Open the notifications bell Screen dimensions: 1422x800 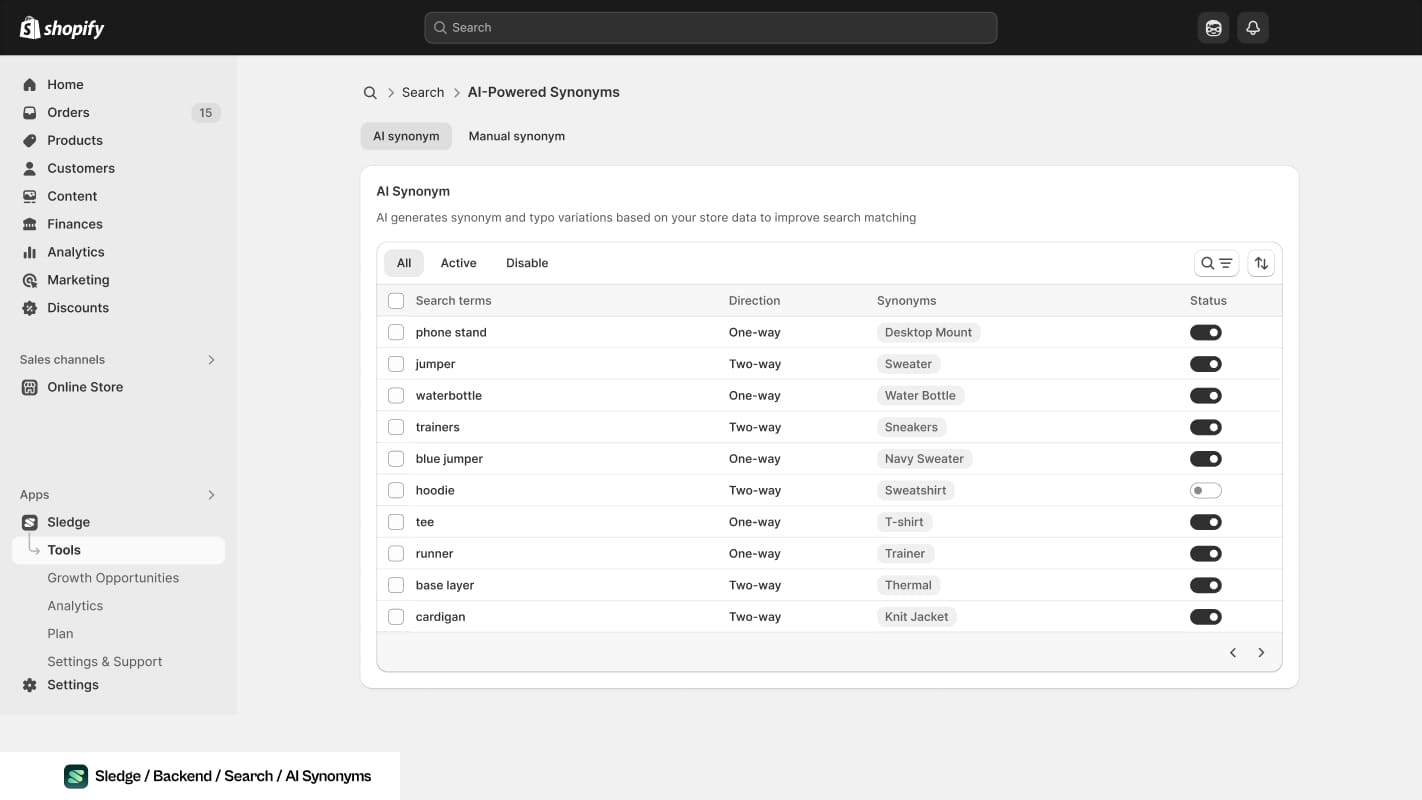coord(1252,28)
